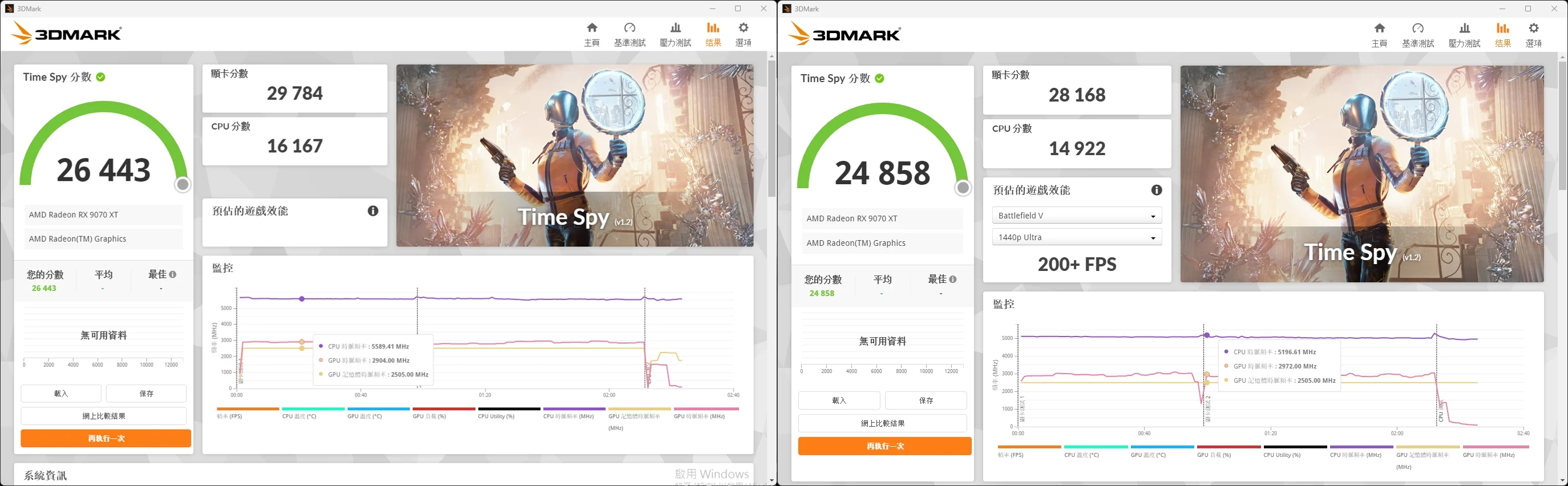Click compare results online in right window
The width and height of the screenshot is (1568, 486).
pos(883,423)
